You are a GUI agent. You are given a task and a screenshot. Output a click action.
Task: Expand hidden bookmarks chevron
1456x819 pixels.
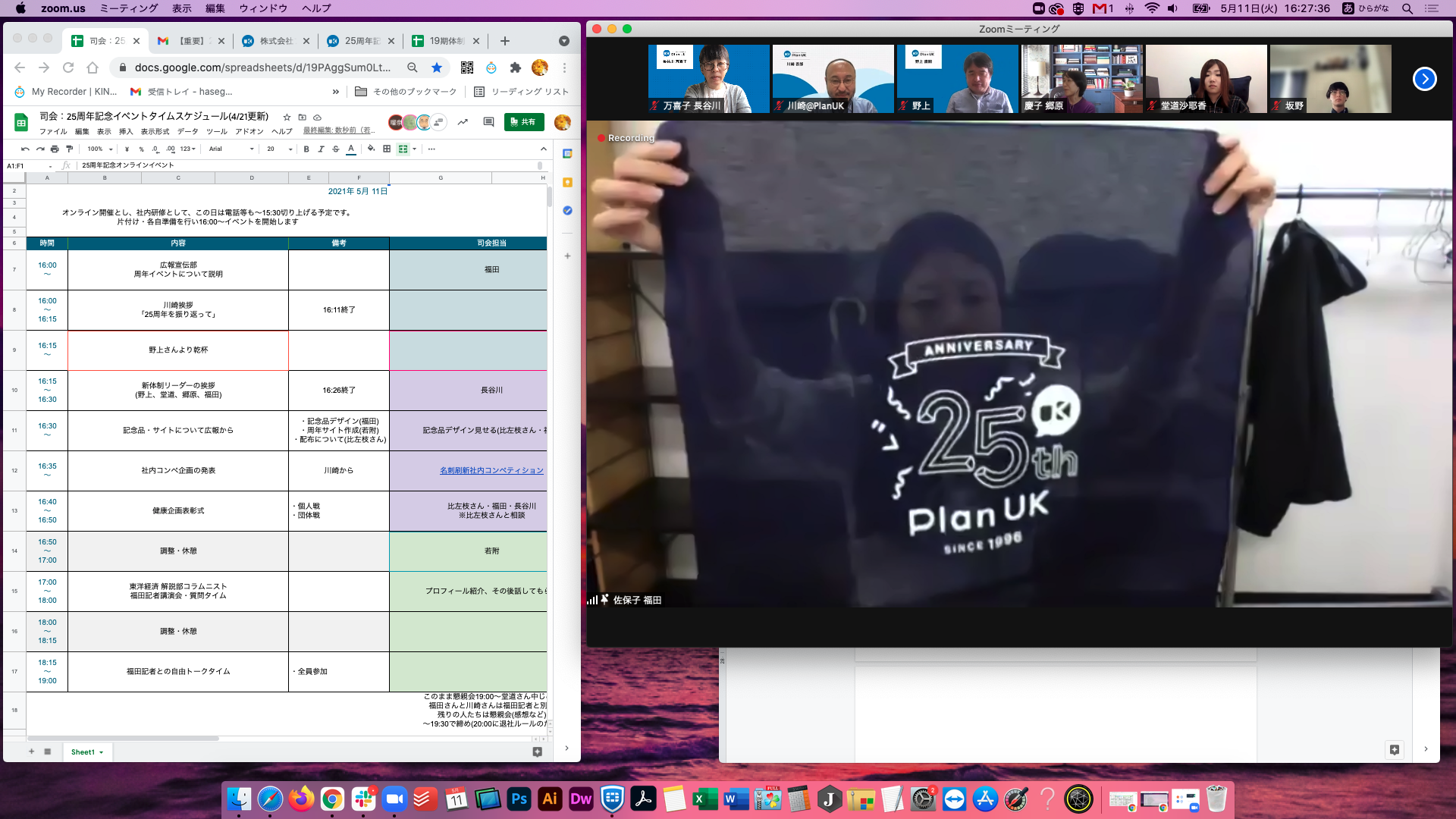click(x=335, y=92)
